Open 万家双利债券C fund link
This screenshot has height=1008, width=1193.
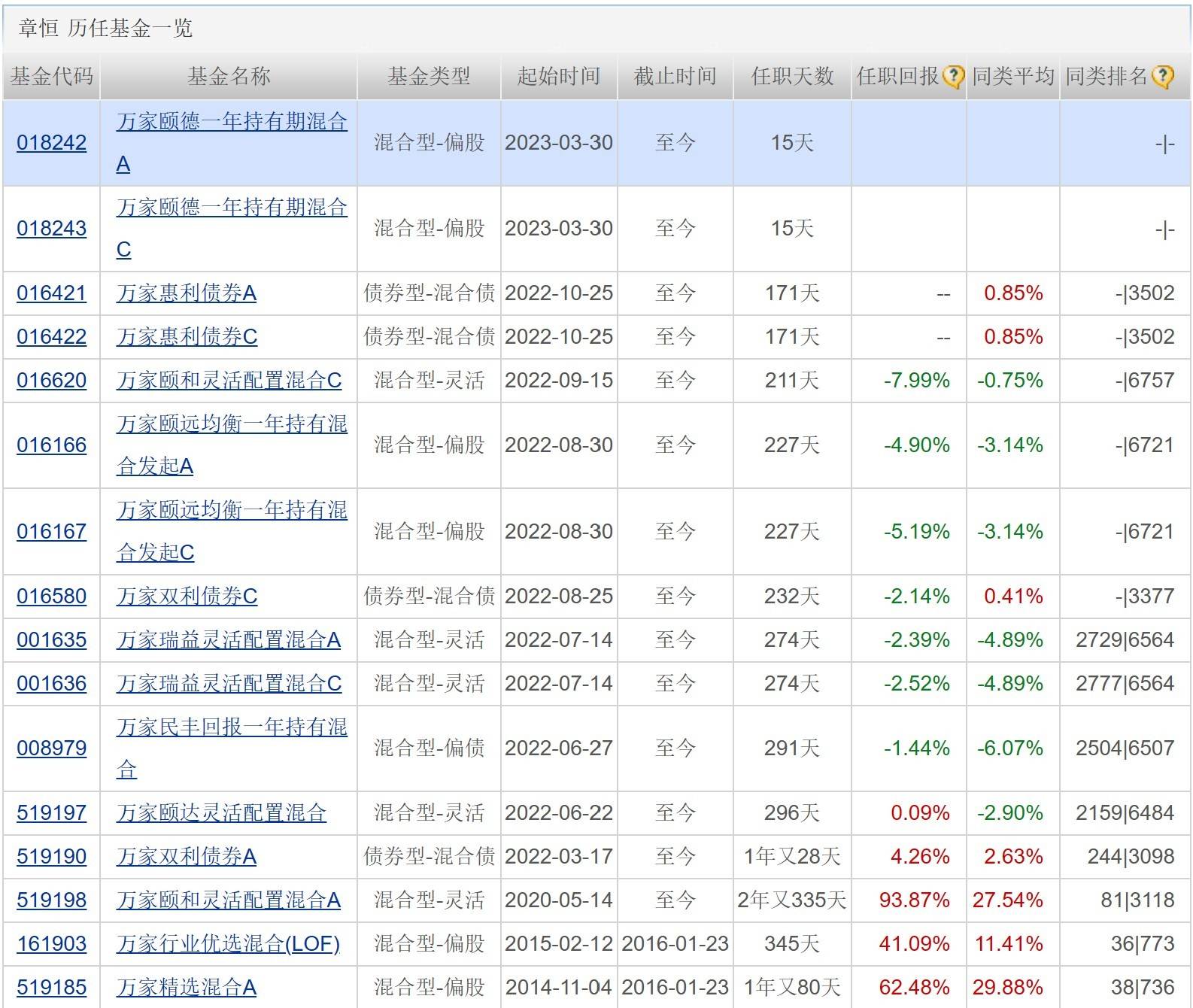point(187,597)
